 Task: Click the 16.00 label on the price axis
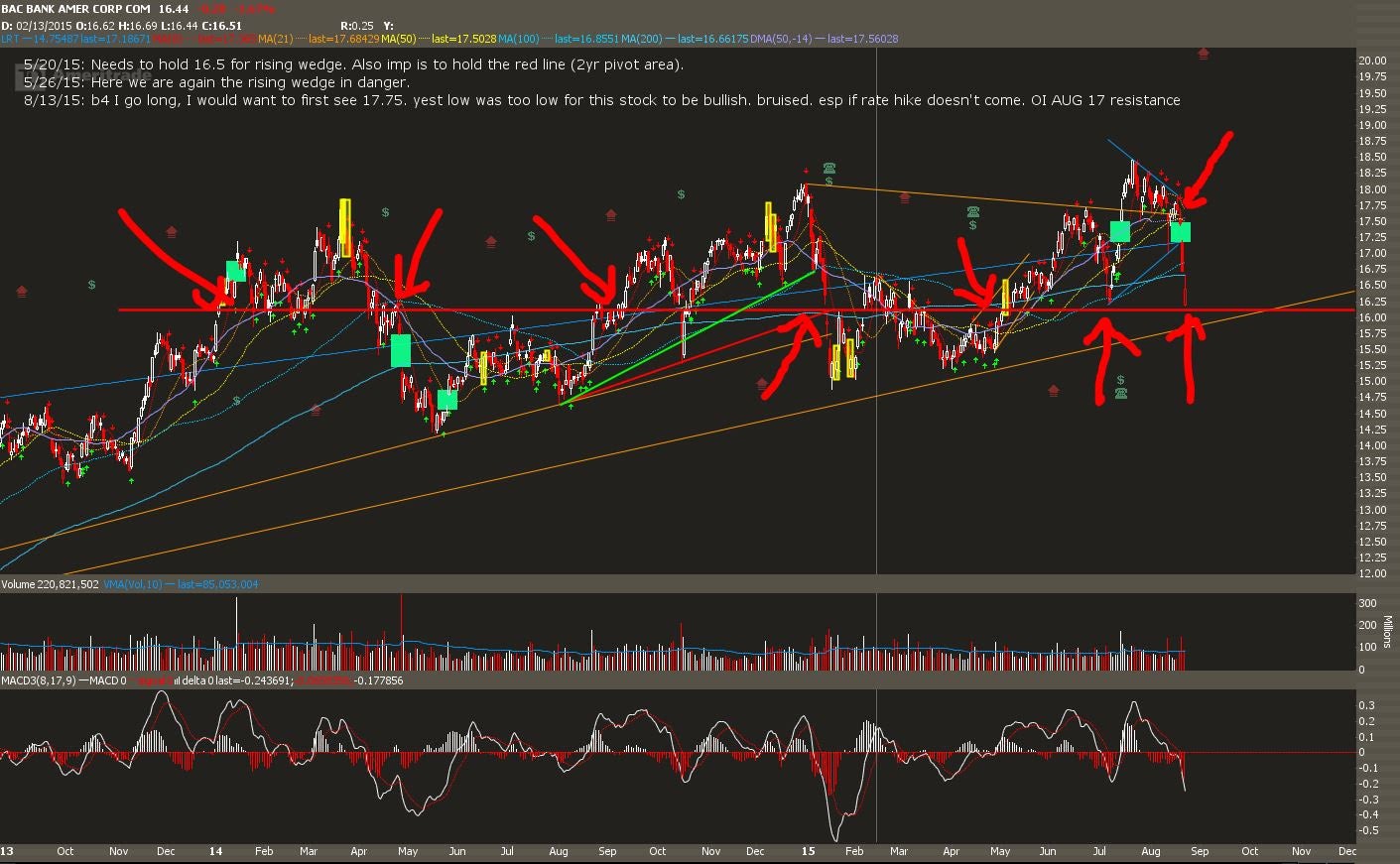click(1372, 317)
